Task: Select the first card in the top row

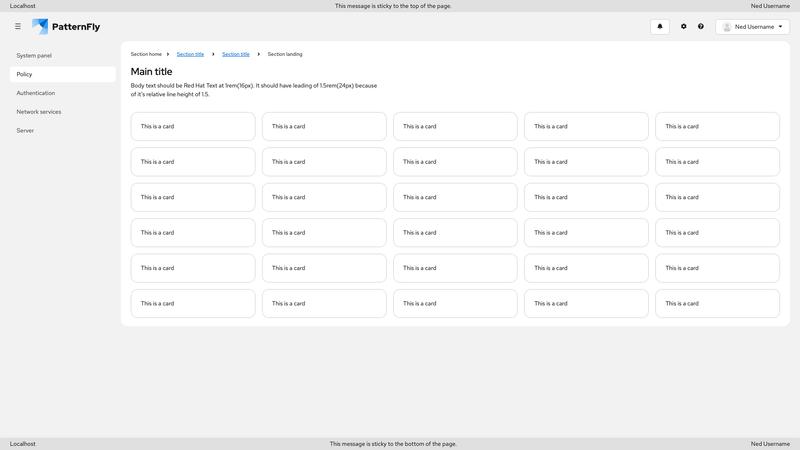Action: (x=193, y=126)
